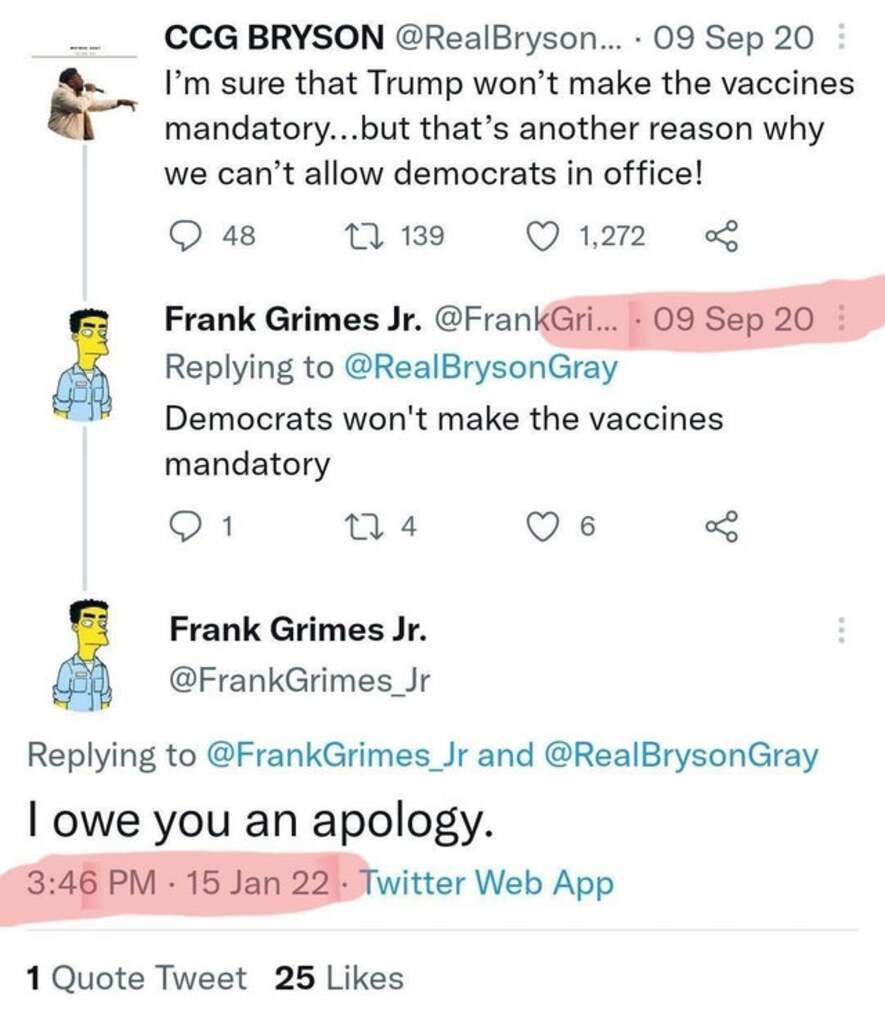Screen dimensions: 885x1024
Task: Share CCG BRYSON's tweet
Action: tap(721, 236)
